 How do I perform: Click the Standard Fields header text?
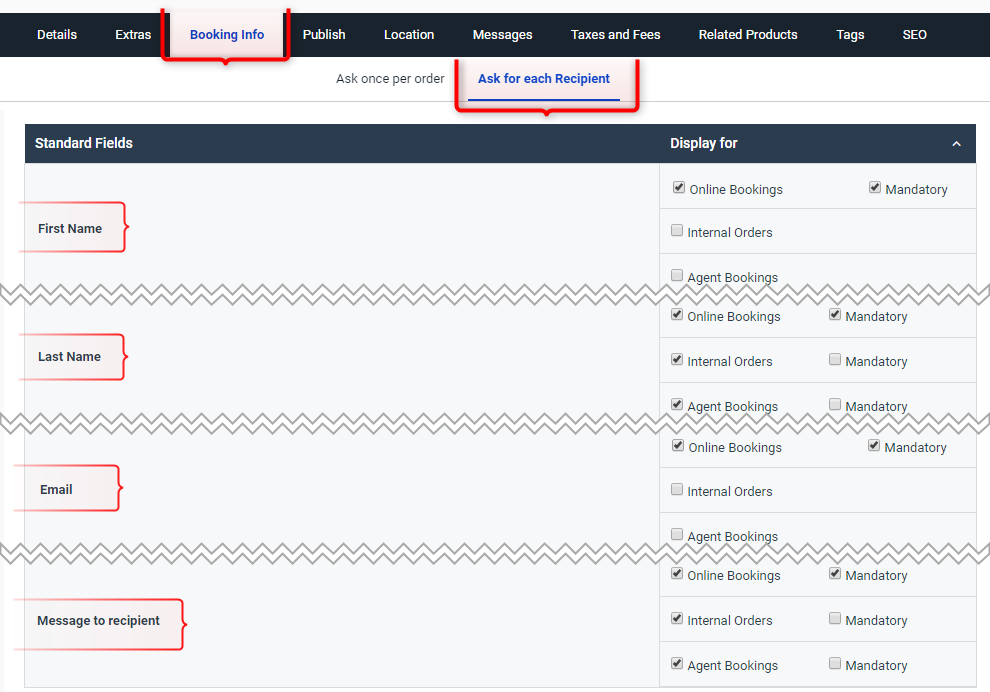coord(84,143)
